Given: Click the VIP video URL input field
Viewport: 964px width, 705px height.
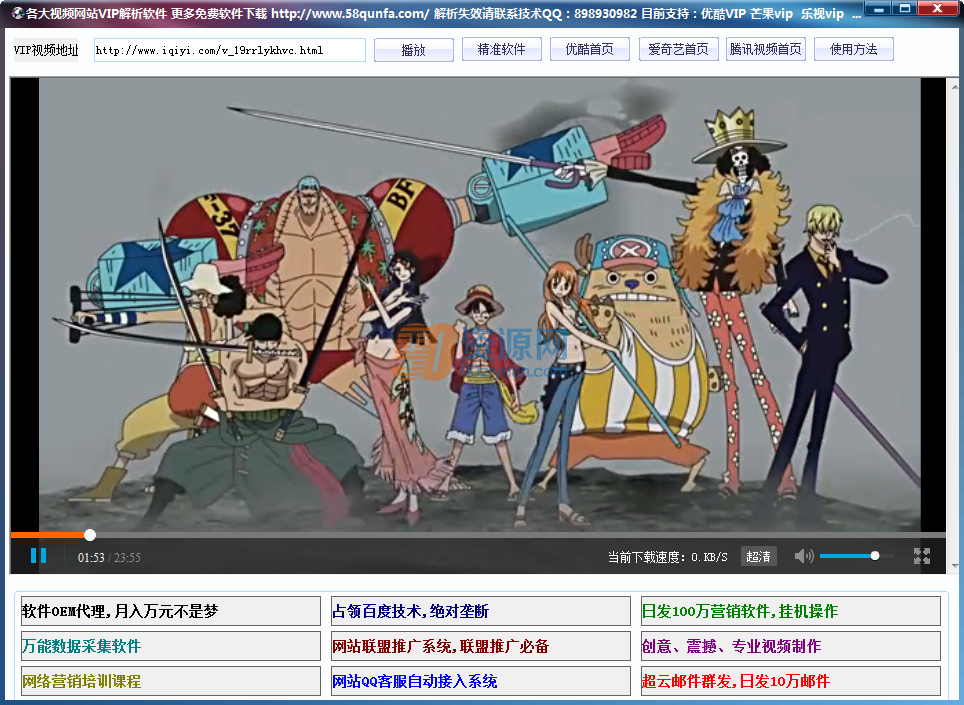Looking at the screenshot, I should pos(230,50).
